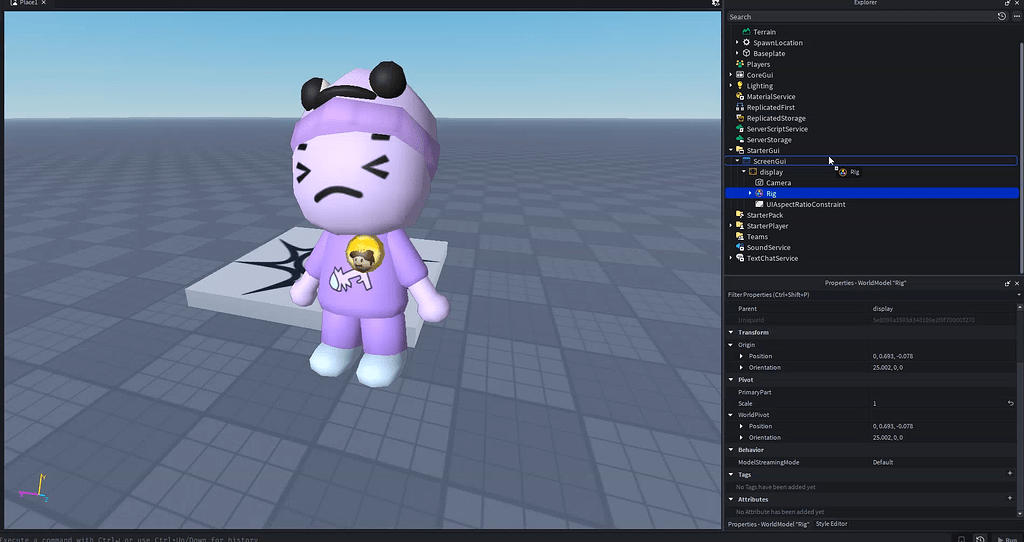Click the SpawnLocation gear icon

pyautogui.click(x=746, y=42)
